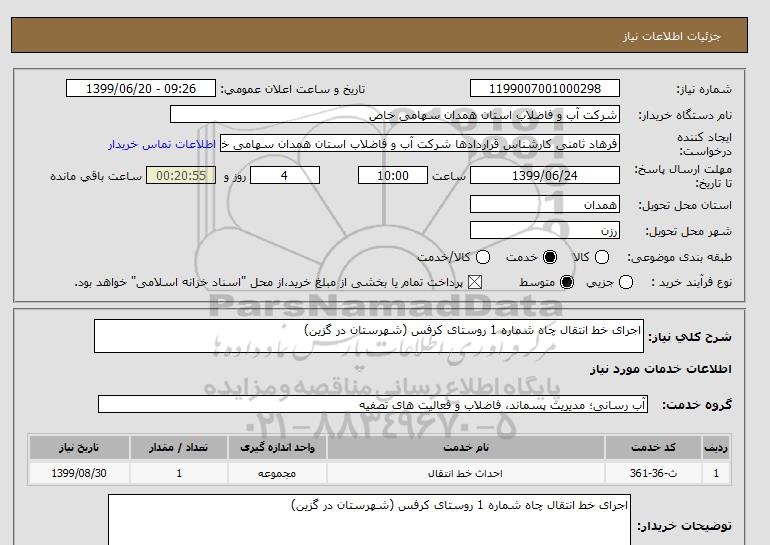Click the تاریخ نیاز column header
Image resolution: width=770 pixels, height=545 pixels.
[x=79, y=448]
